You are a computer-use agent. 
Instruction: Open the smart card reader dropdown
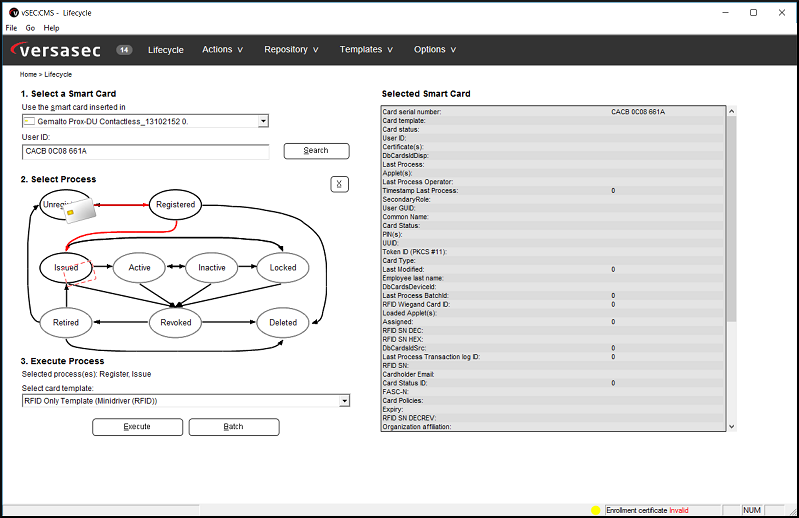[263, 121]
